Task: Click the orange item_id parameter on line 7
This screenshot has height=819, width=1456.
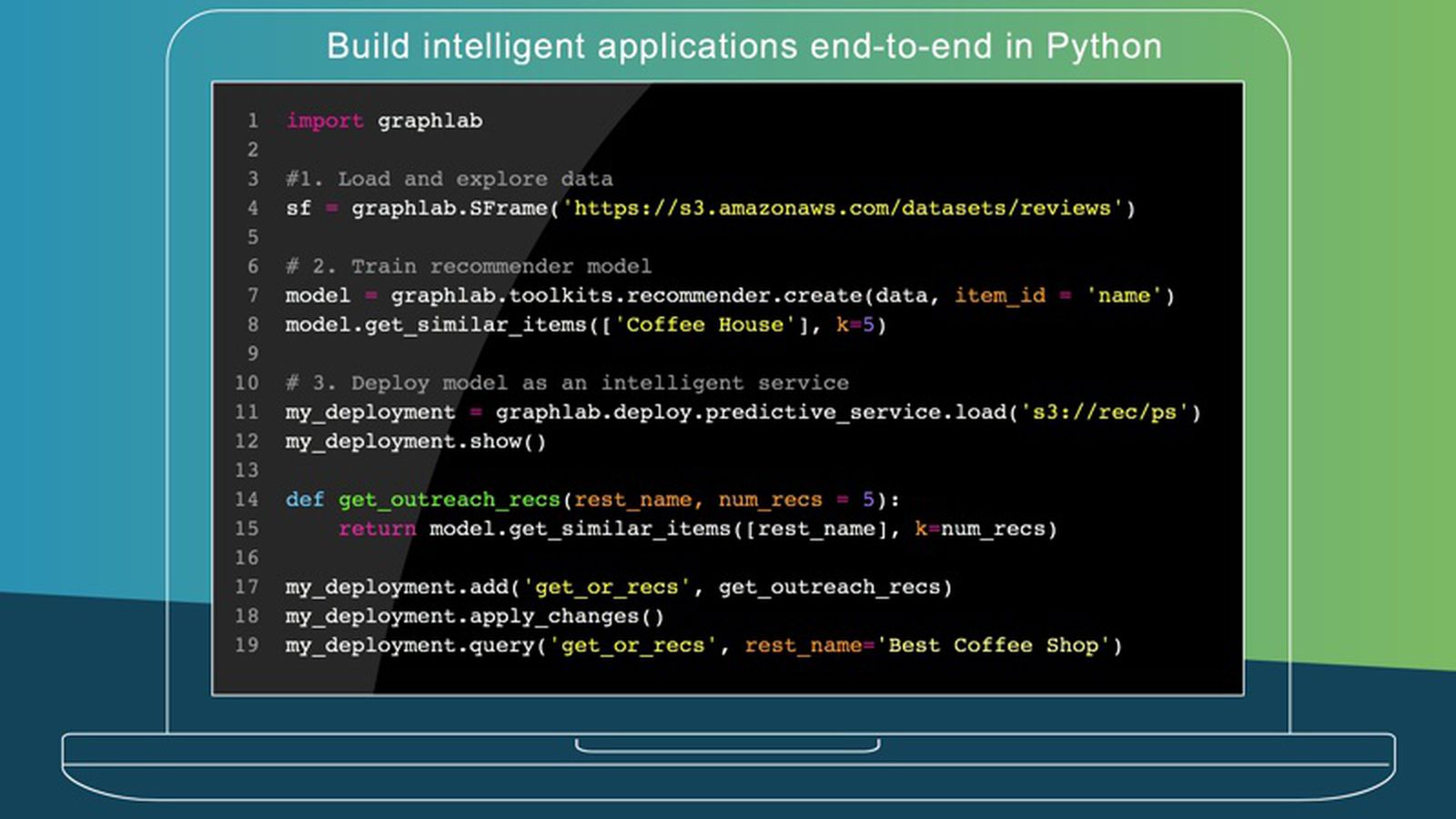Action: [999, 296]
